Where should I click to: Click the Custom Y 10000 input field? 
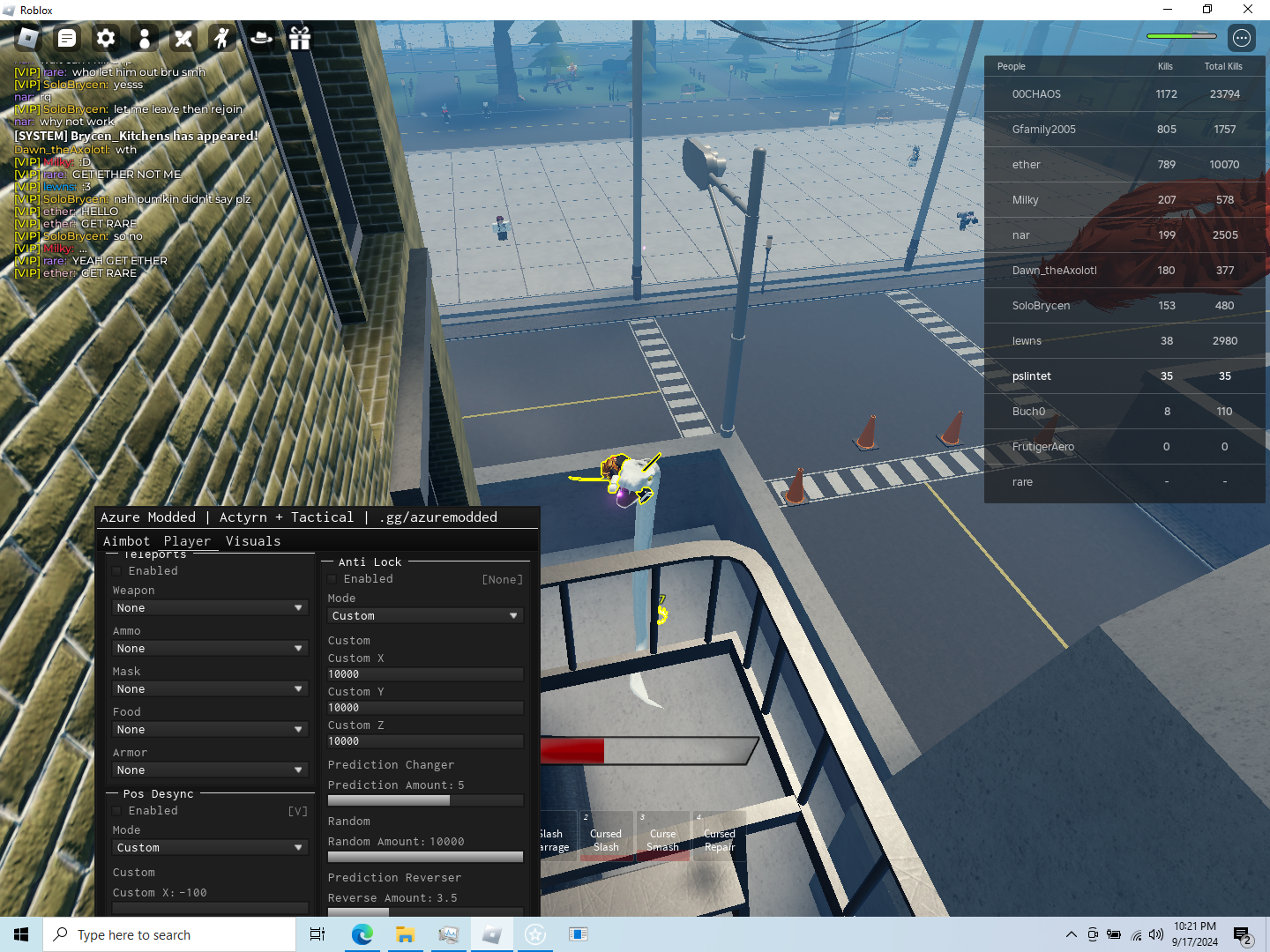pos(425,708)
